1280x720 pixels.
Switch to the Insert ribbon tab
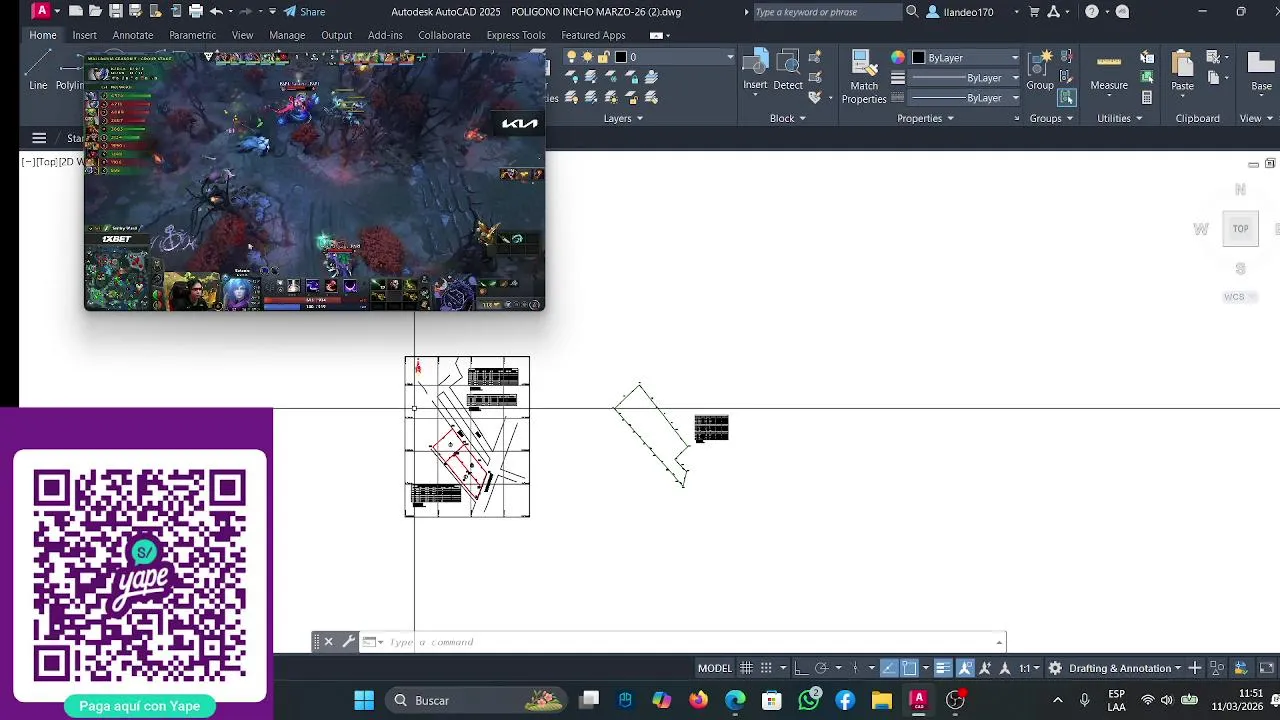click(x=84, y=35)
